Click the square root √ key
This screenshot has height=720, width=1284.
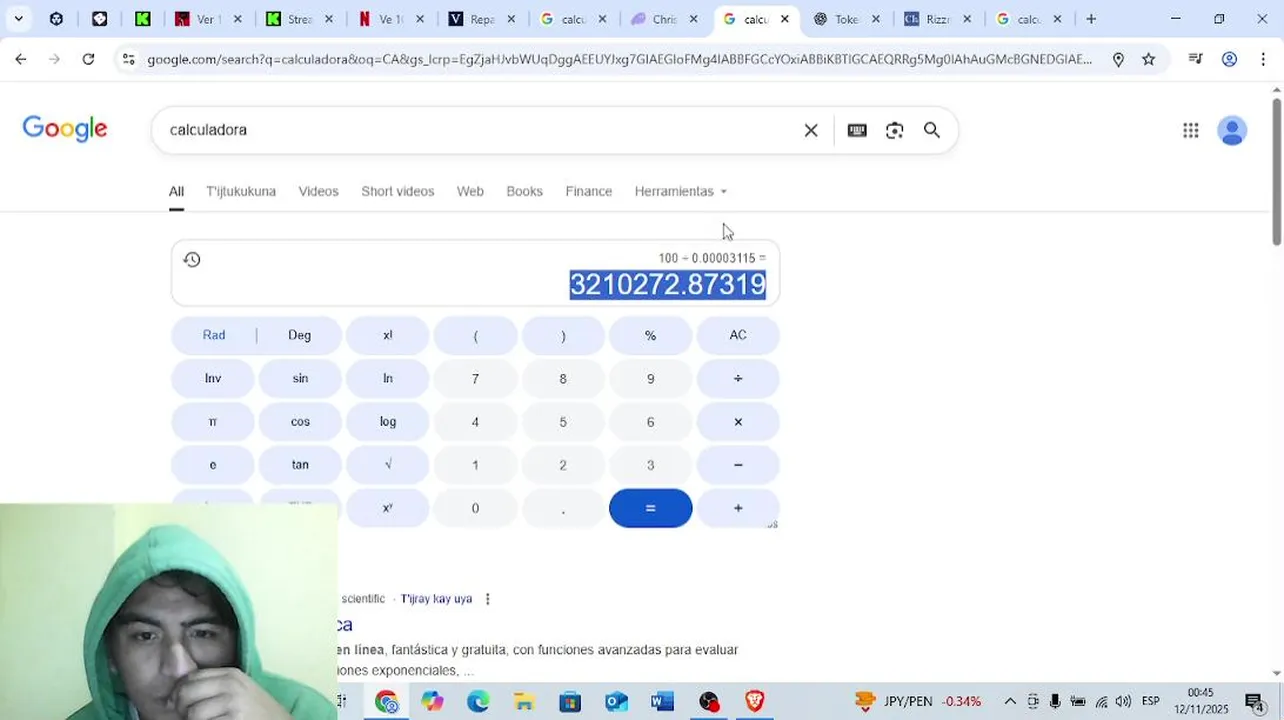click(x=388, y=465)
